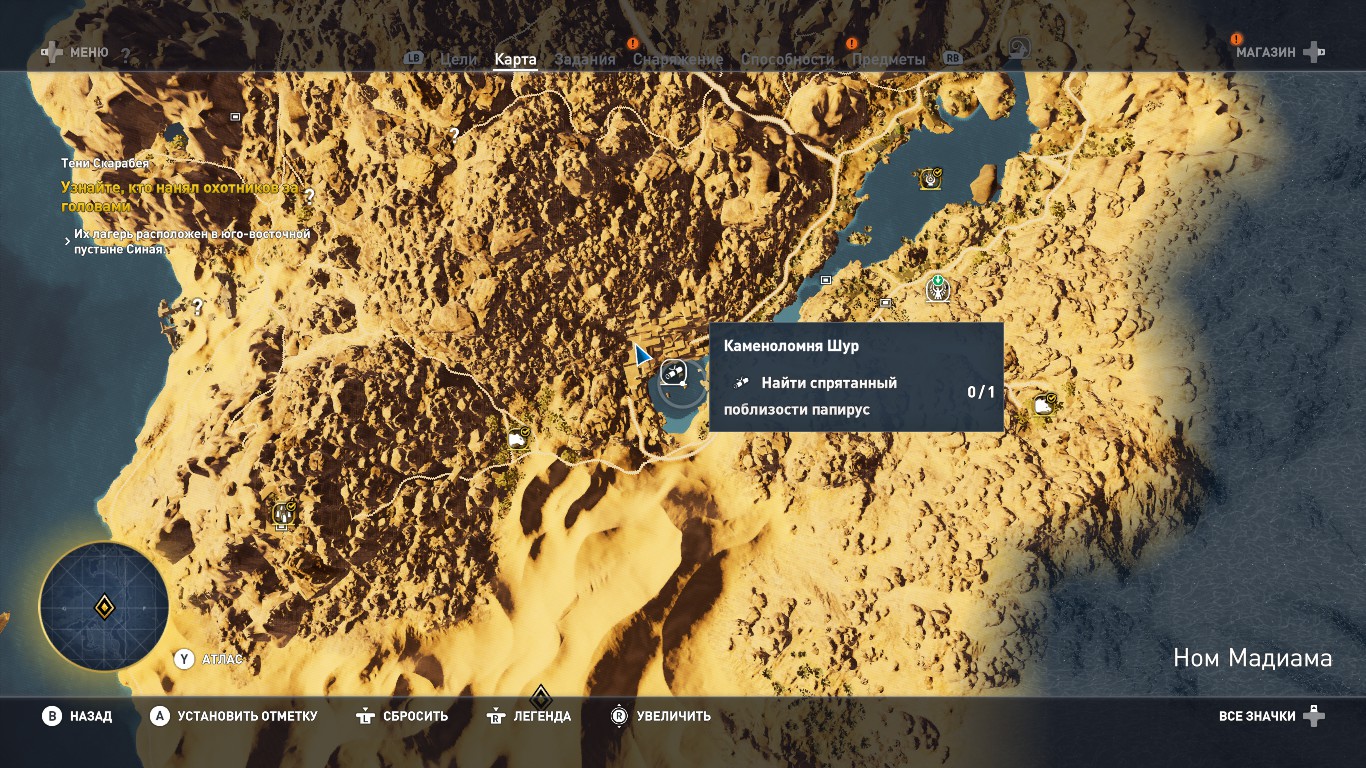Click the circular minimap atlas thumbnail
The height and width of the screenshot is (768, 1366).
[x=104, y=606]
